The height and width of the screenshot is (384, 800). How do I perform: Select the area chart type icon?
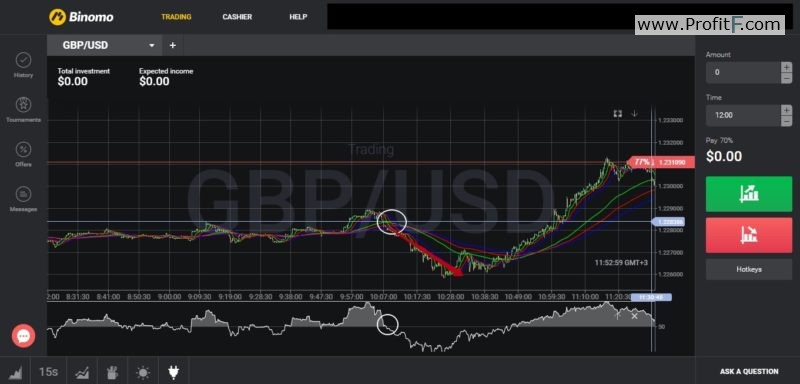point(15,372)
